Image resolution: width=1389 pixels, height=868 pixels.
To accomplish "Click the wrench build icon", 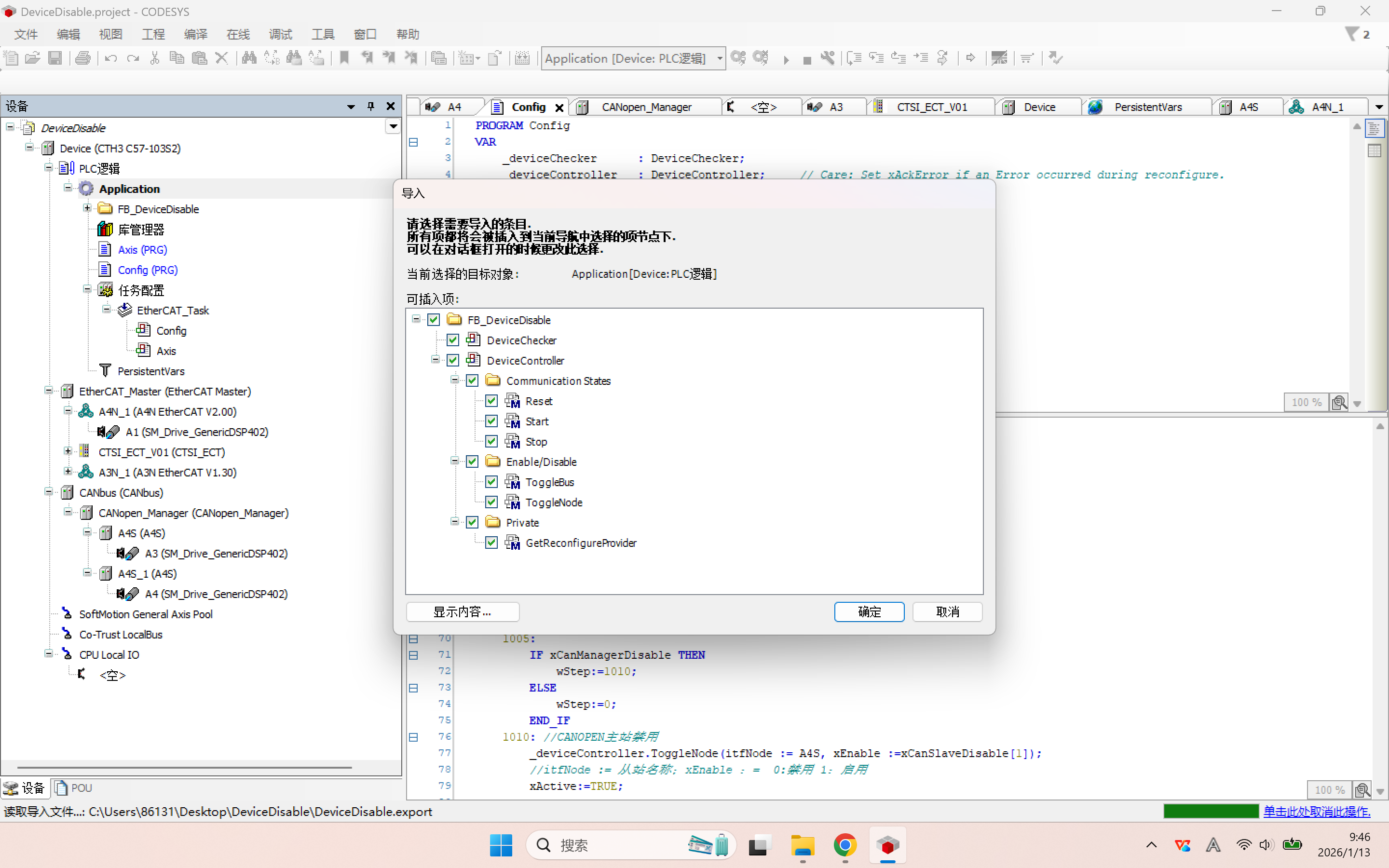I will coord(828,58).
